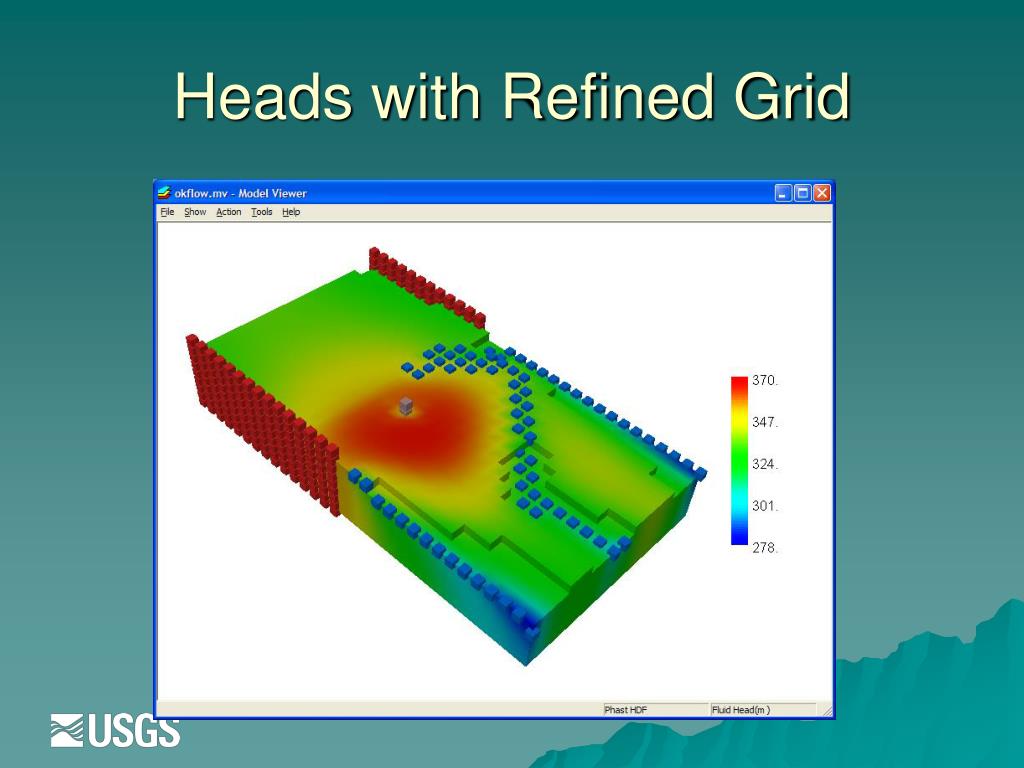Open the Show menu

coord(195,212)
